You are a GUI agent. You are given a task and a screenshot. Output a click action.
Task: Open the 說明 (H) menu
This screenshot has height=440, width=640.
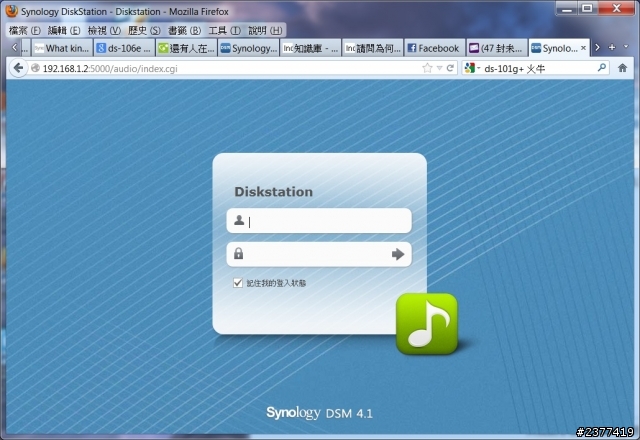[265, 31]
